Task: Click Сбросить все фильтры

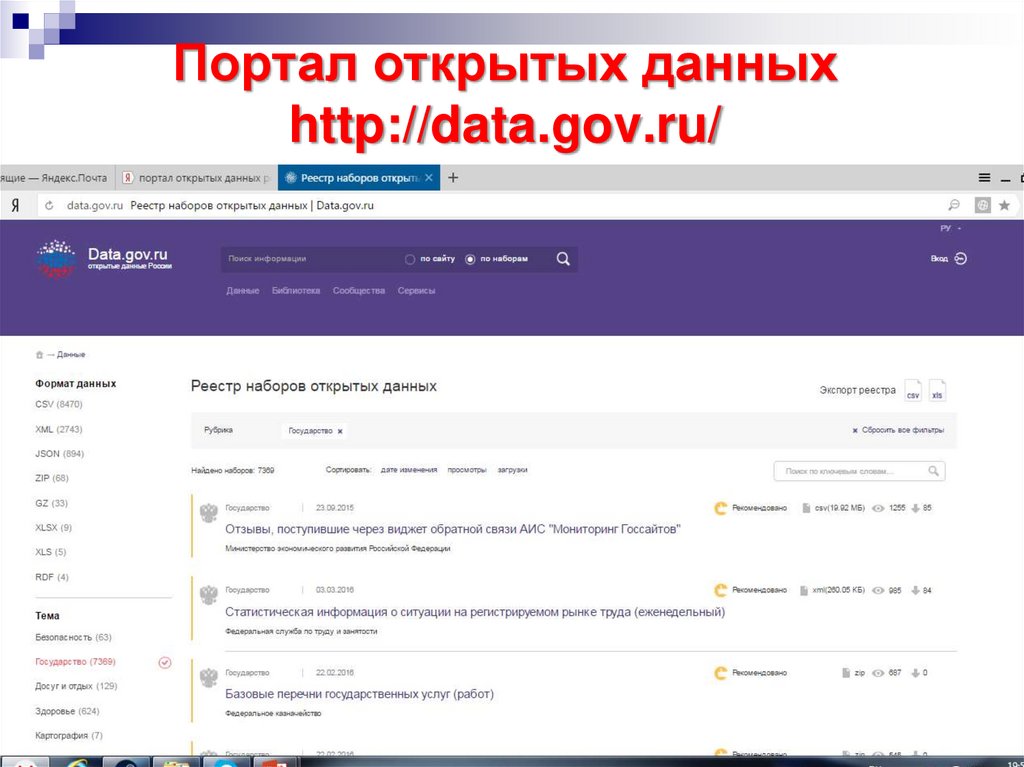Action: tap(898, 430)
